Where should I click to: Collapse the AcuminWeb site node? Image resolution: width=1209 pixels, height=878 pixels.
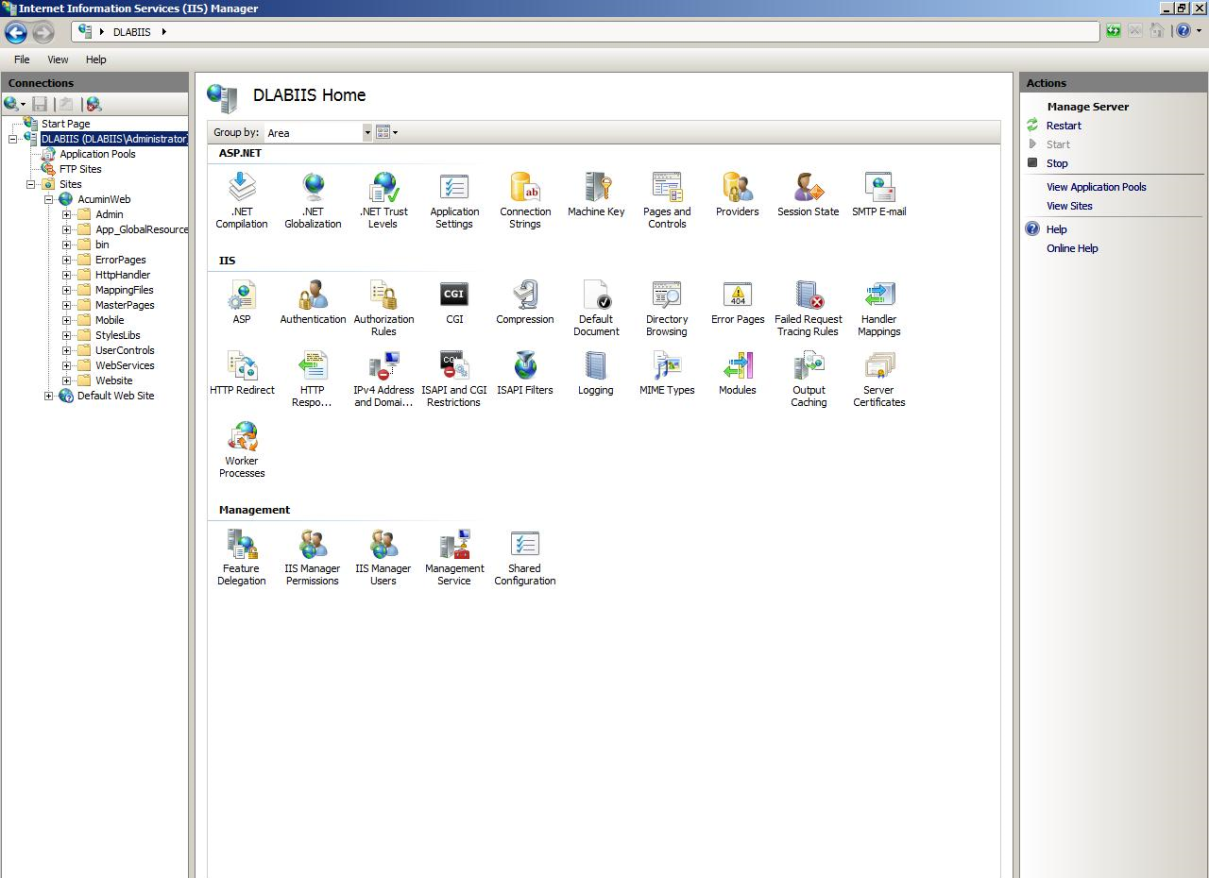[49, 199]
